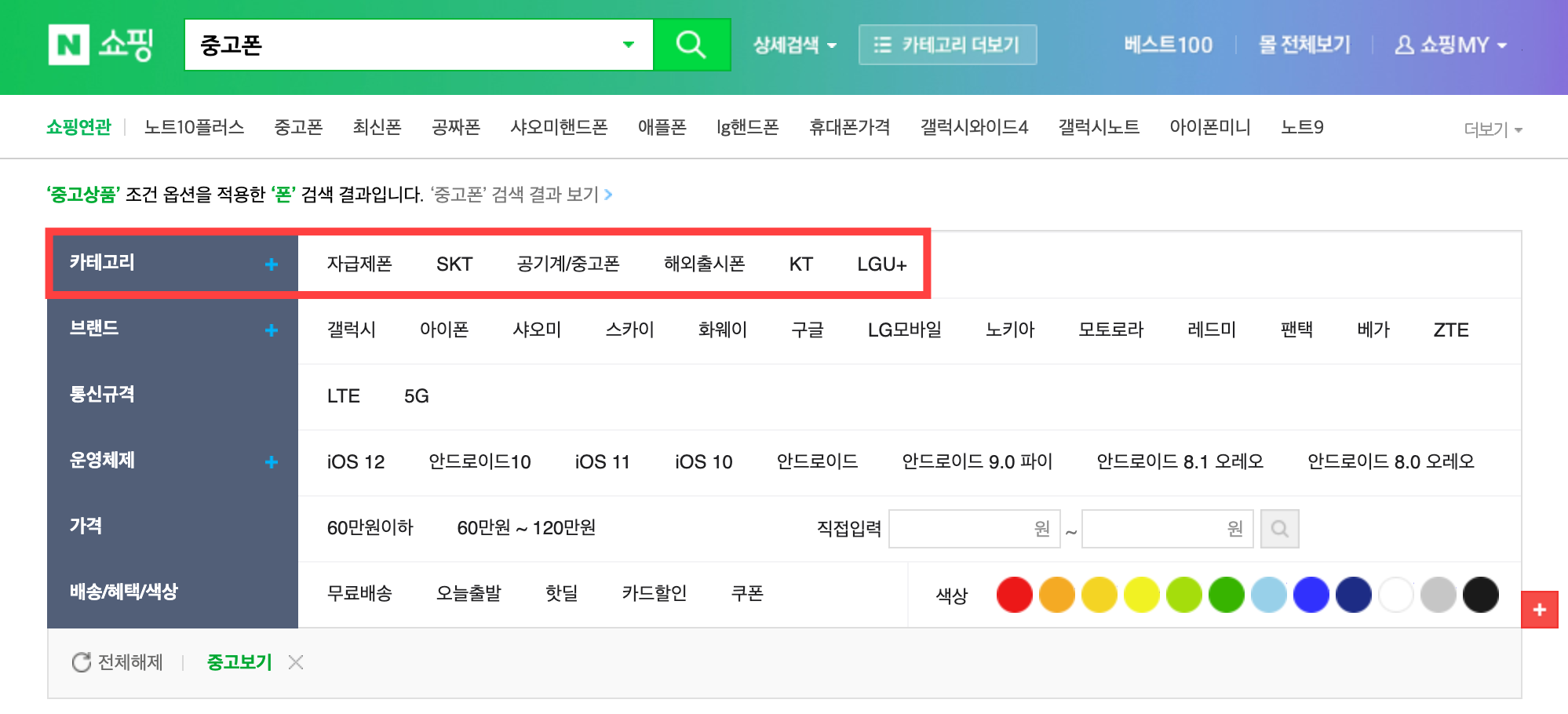Filter by iOS 12
Viewport: 1568px width, 714px height.
point(356,461)
